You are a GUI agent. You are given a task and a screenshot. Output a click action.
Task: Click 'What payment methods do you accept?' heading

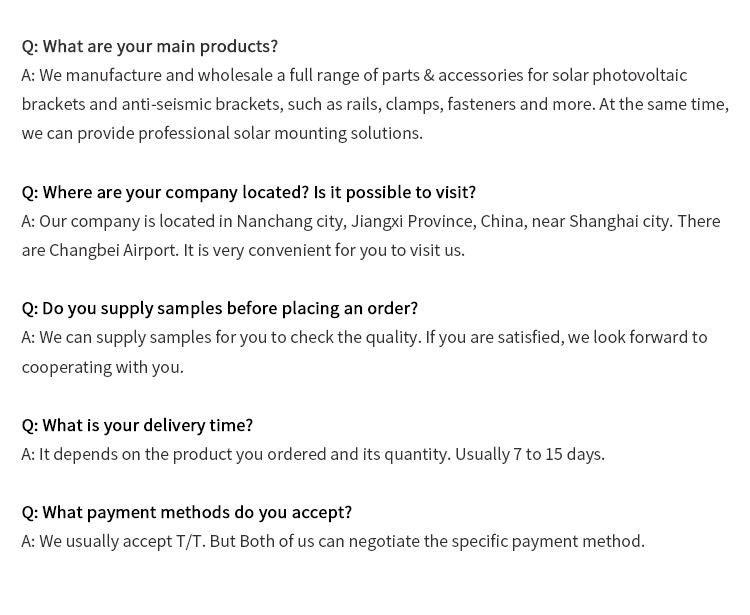(187, 512)
